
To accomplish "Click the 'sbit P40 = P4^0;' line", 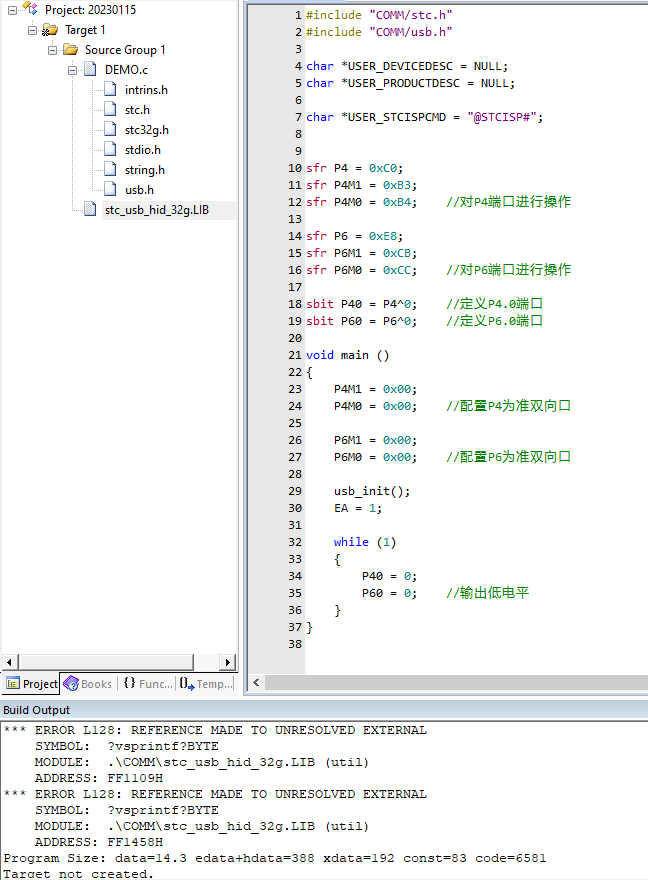I will point(362,304).
